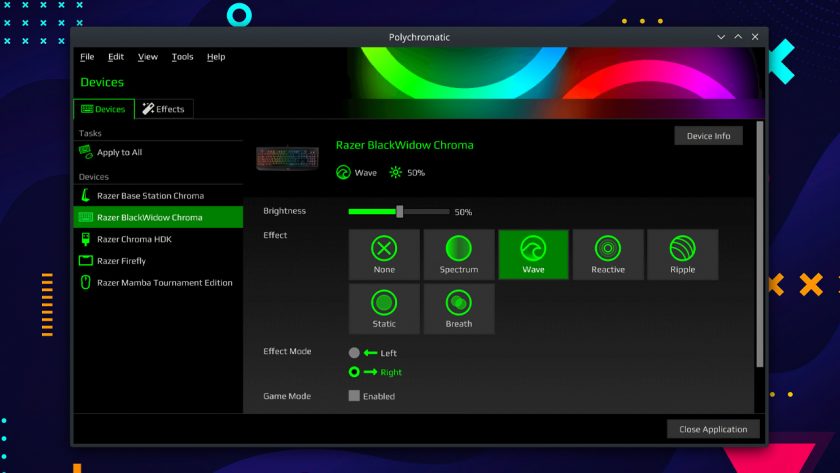
Task: Close the Polychromatic window
Action: 755,36
